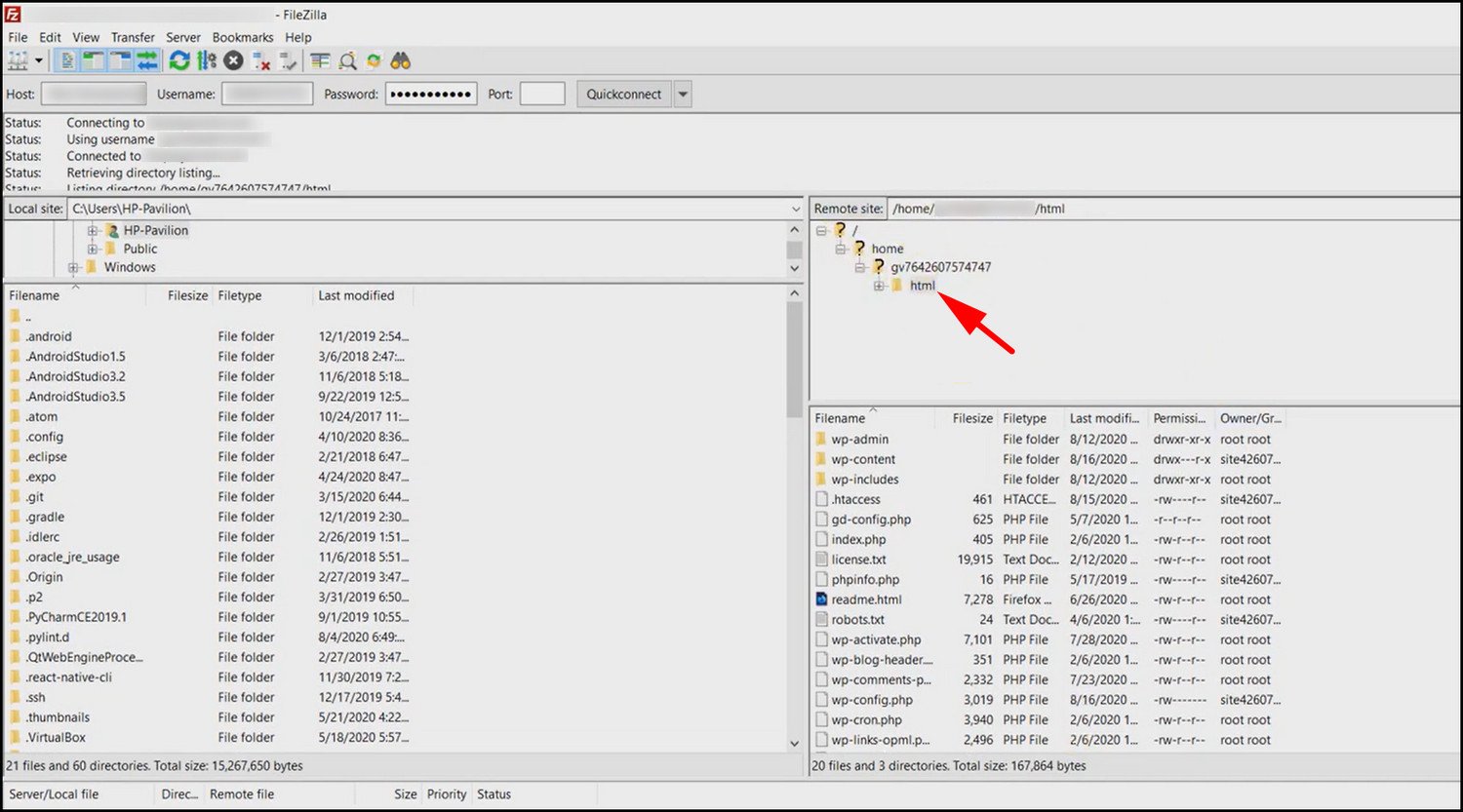Click the Refresh file lists icon
Viewport: 1463px width, 812px height.
(x=178, y=61)
